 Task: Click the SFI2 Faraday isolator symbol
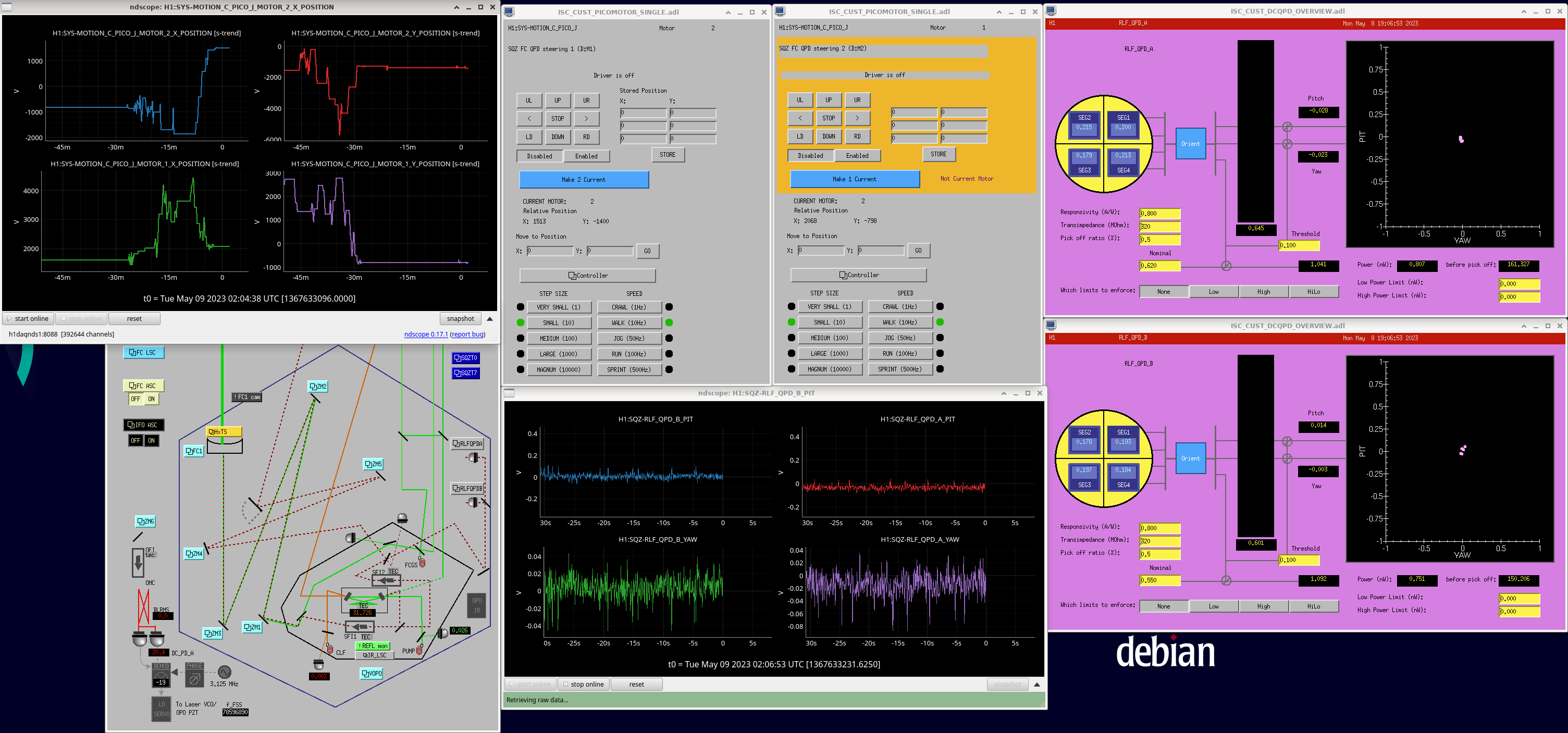tap(387, 580)
